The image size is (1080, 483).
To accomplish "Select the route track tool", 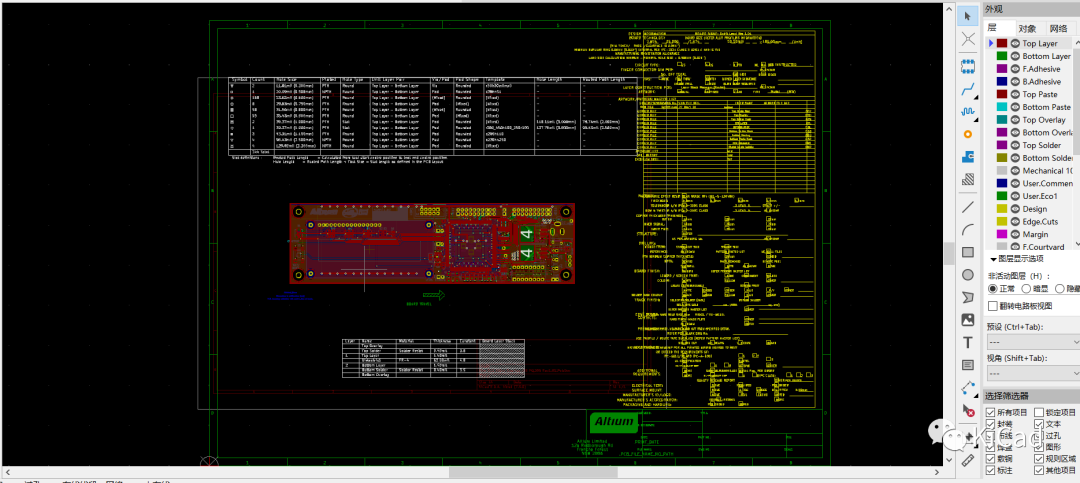I will tap(968, 89).
